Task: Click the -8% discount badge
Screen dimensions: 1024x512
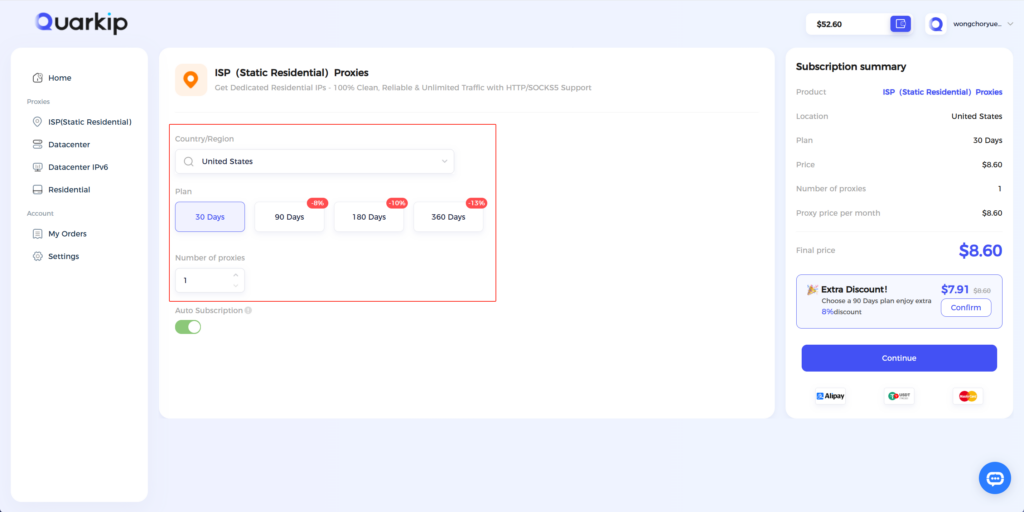Action: (317, 203)
